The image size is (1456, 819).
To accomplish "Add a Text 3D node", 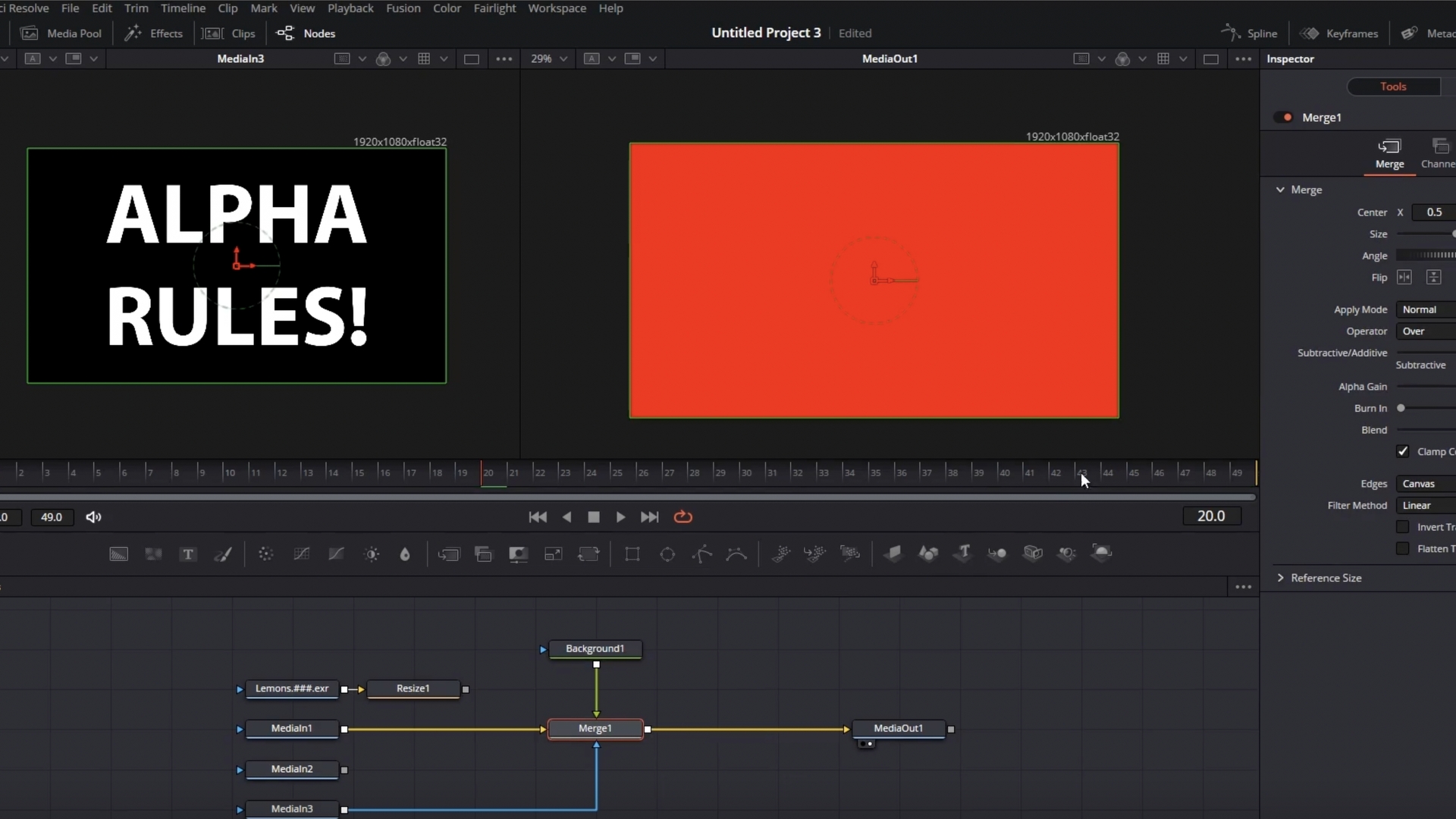I will tap(963, 554).
